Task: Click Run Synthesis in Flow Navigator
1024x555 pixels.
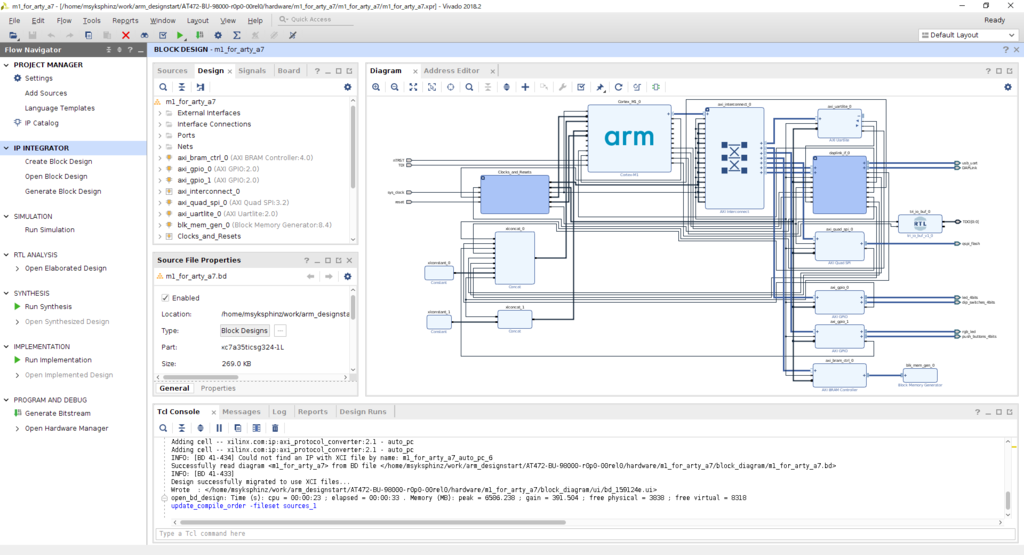Action: (x=48, y=306)
